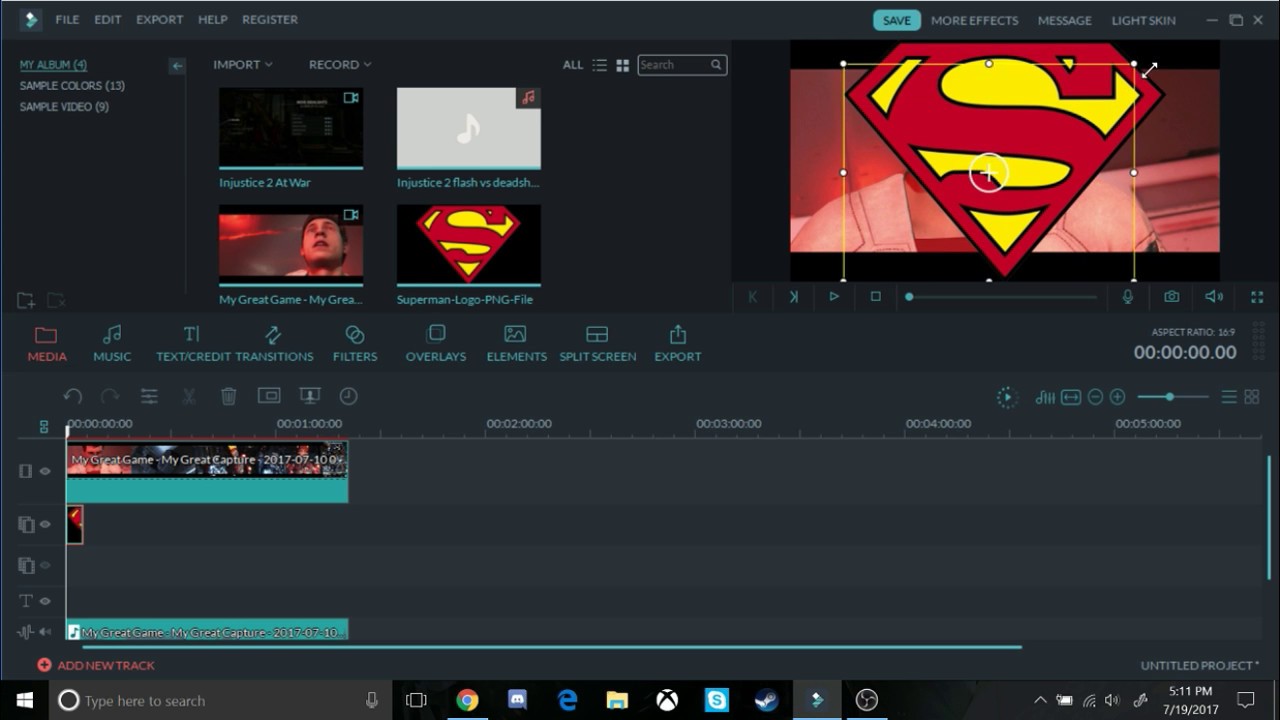Click ADD NEW TRACK below the timeline
The image size is (1280, 720).
click(x=97, y=664)
